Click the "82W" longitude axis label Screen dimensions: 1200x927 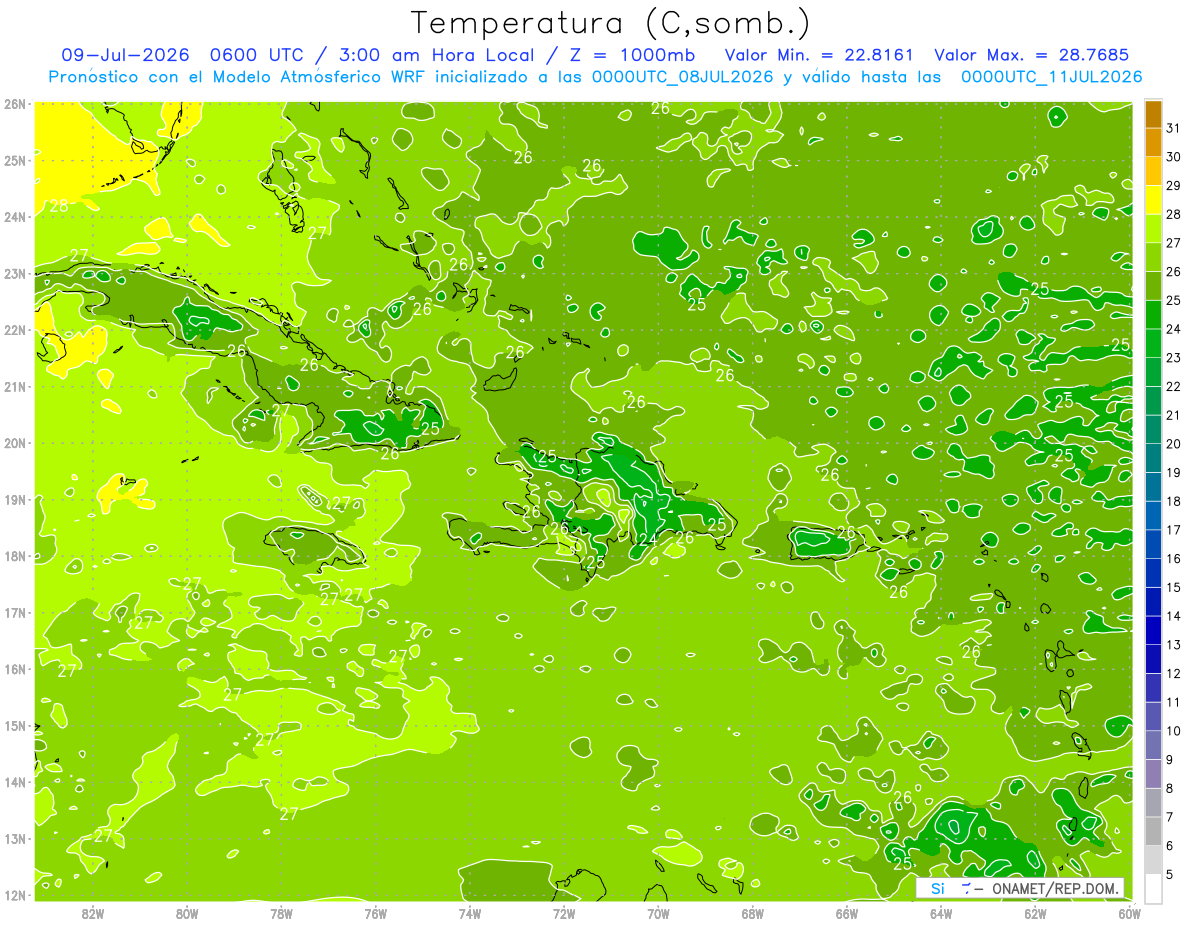(93, 913)
